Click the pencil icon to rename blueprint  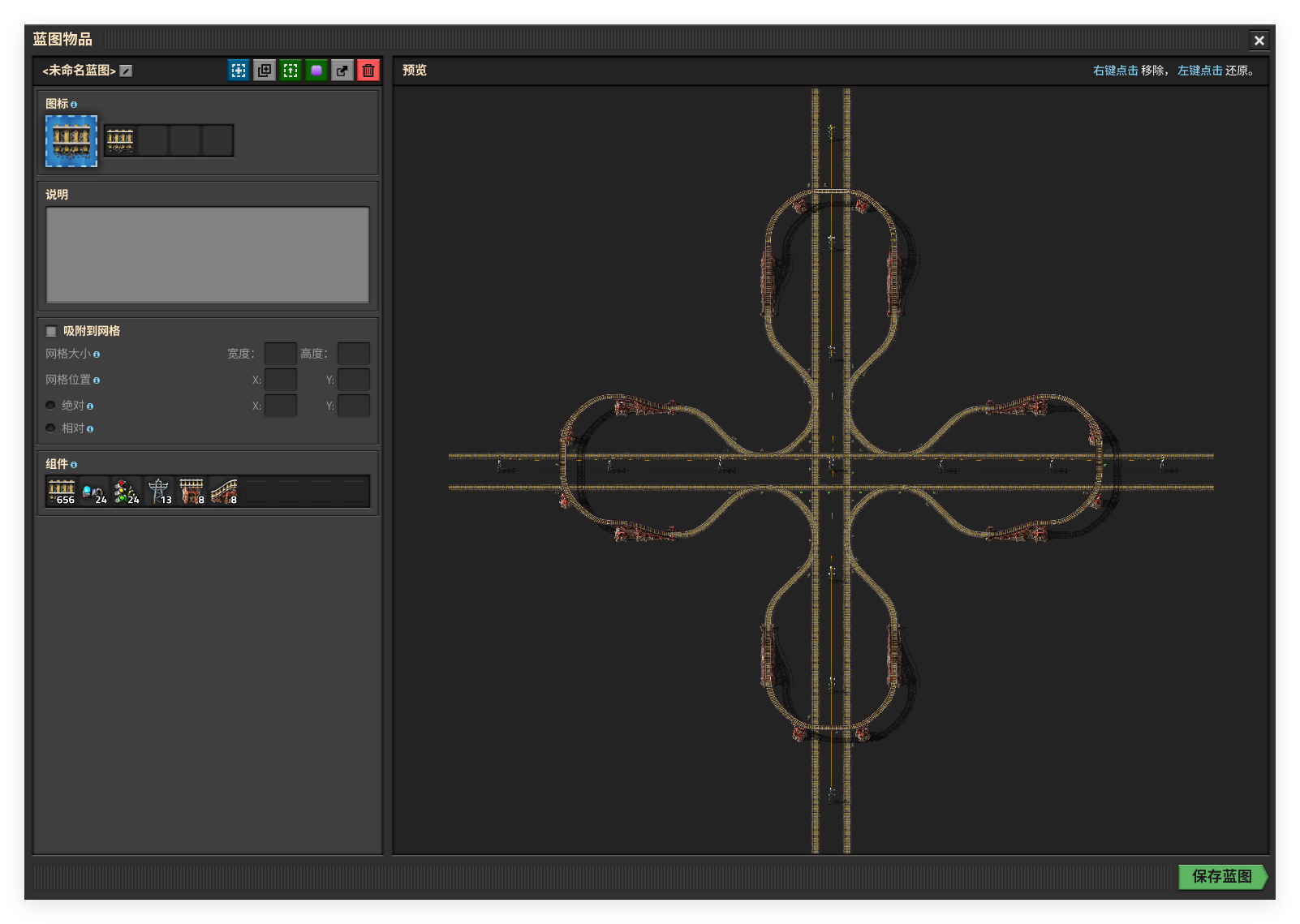click(126, 71)
